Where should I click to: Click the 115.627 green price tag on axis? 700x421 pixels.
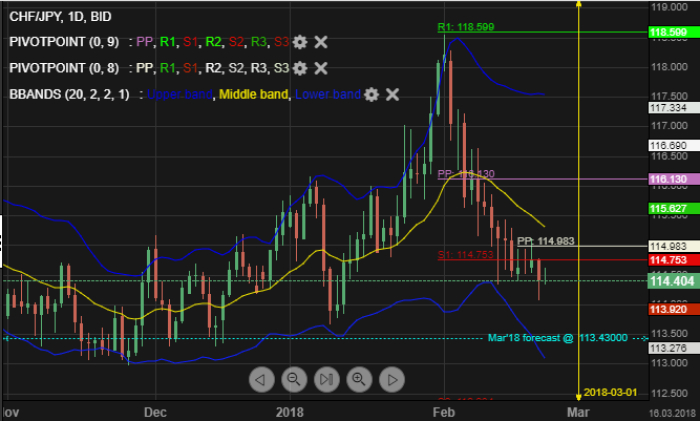click(x=674, y=208)
